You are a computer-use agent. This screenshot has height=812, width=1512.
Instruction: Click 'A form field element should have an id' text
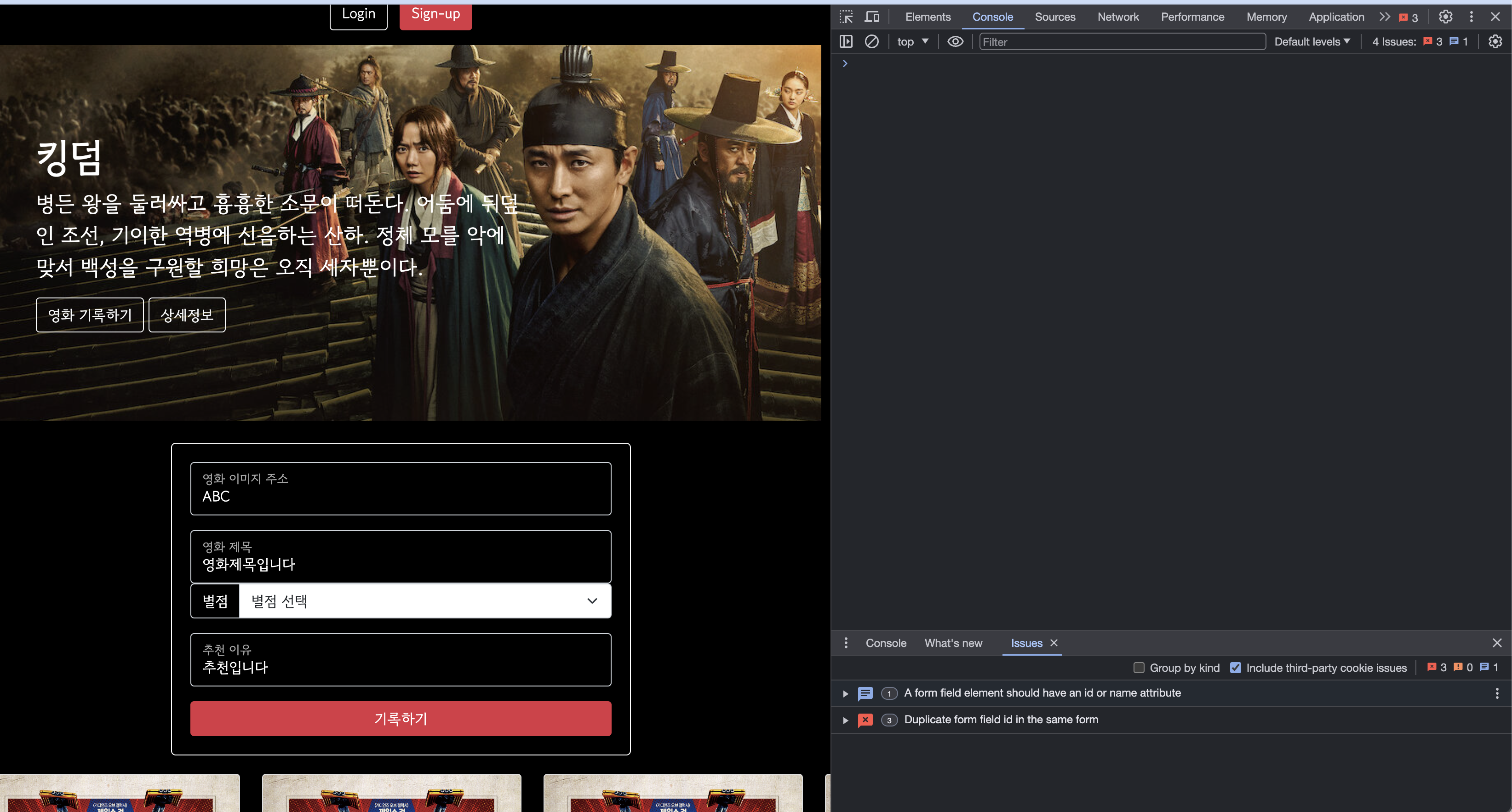pyautogui.click(x=1042, y=693)
